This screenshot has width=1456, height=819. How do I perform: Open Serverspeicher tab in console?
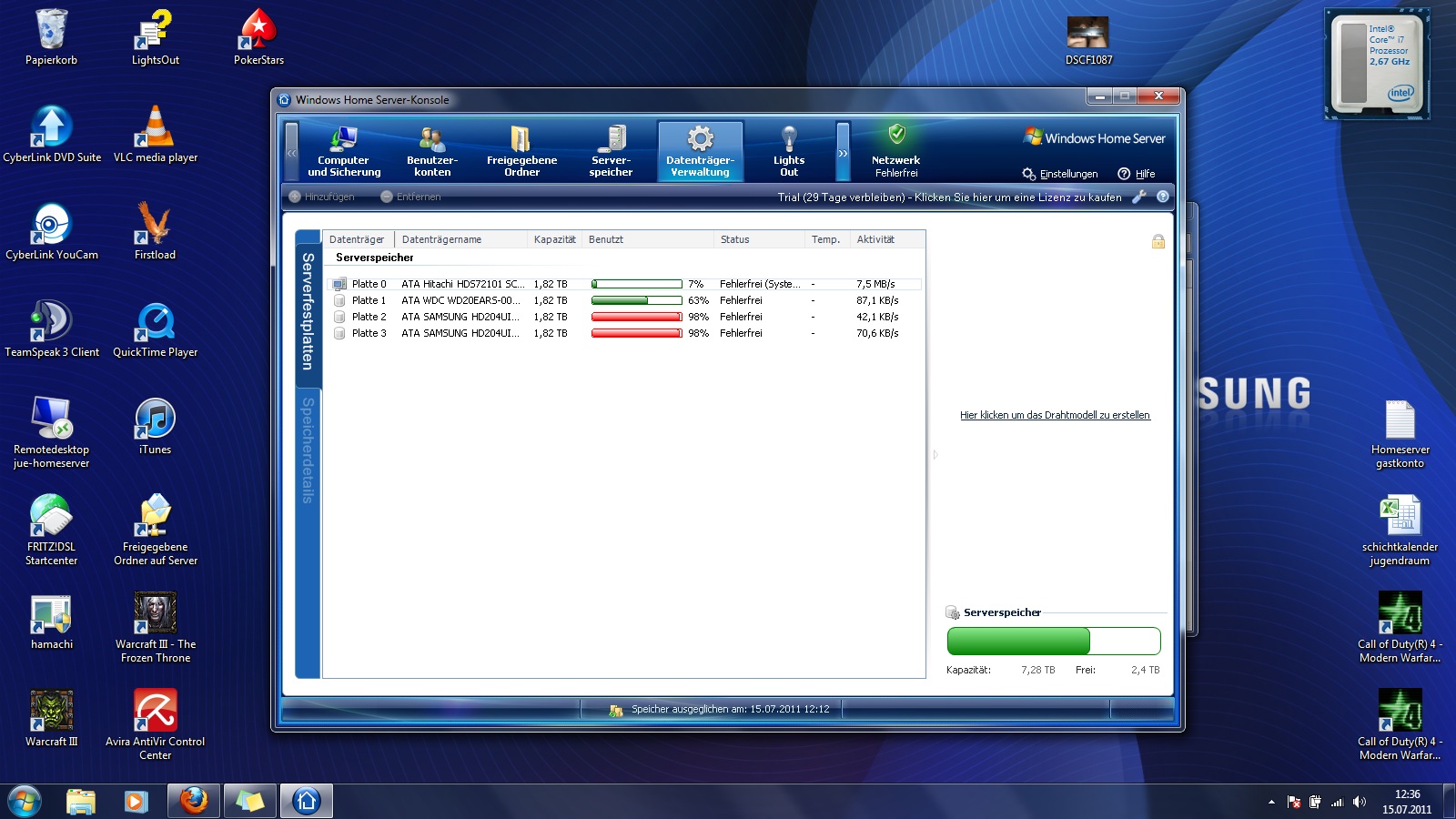(x=611, y=151)
